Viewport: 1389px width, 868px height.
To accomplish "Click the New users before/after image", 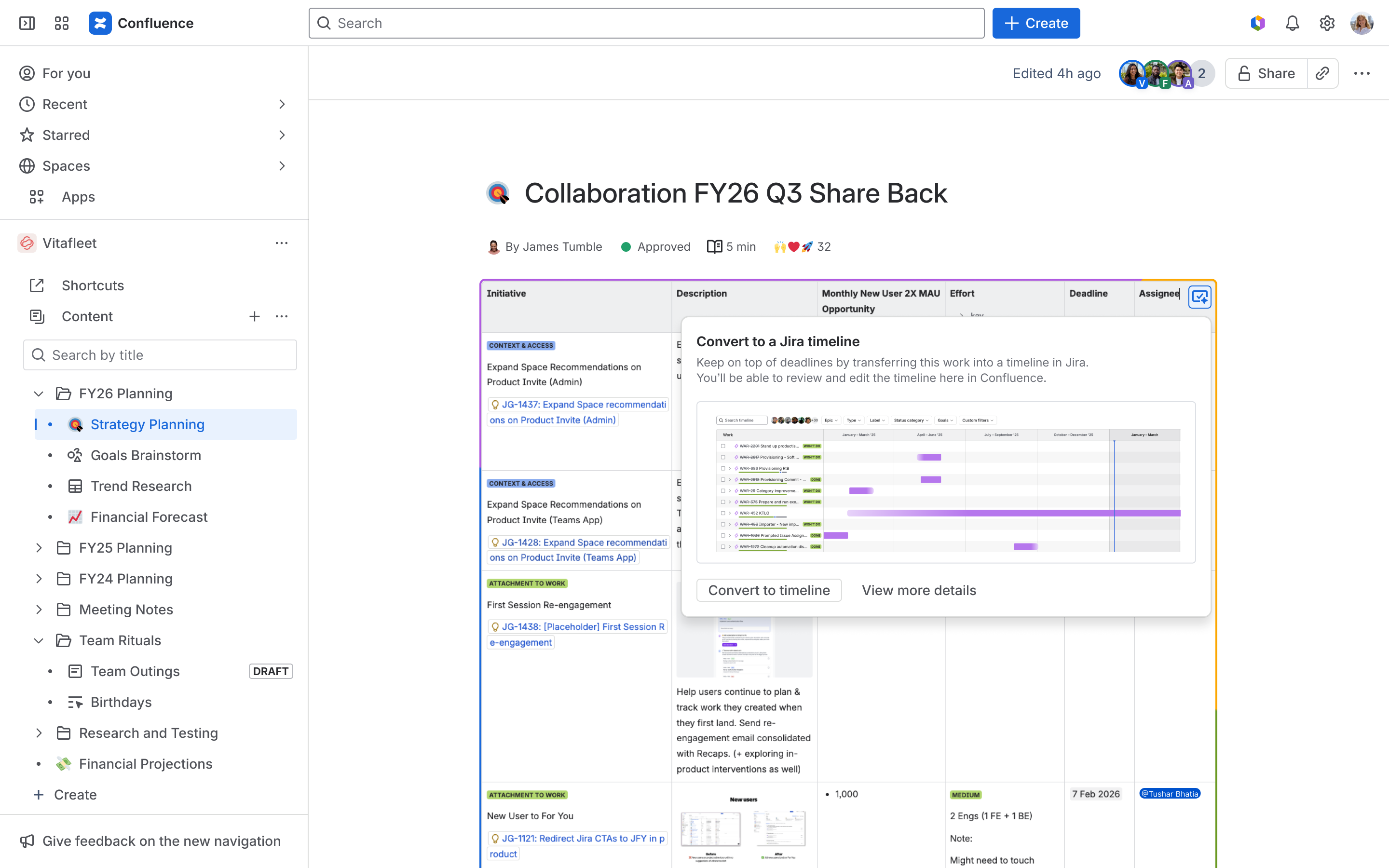I will [x=743, y=829].
